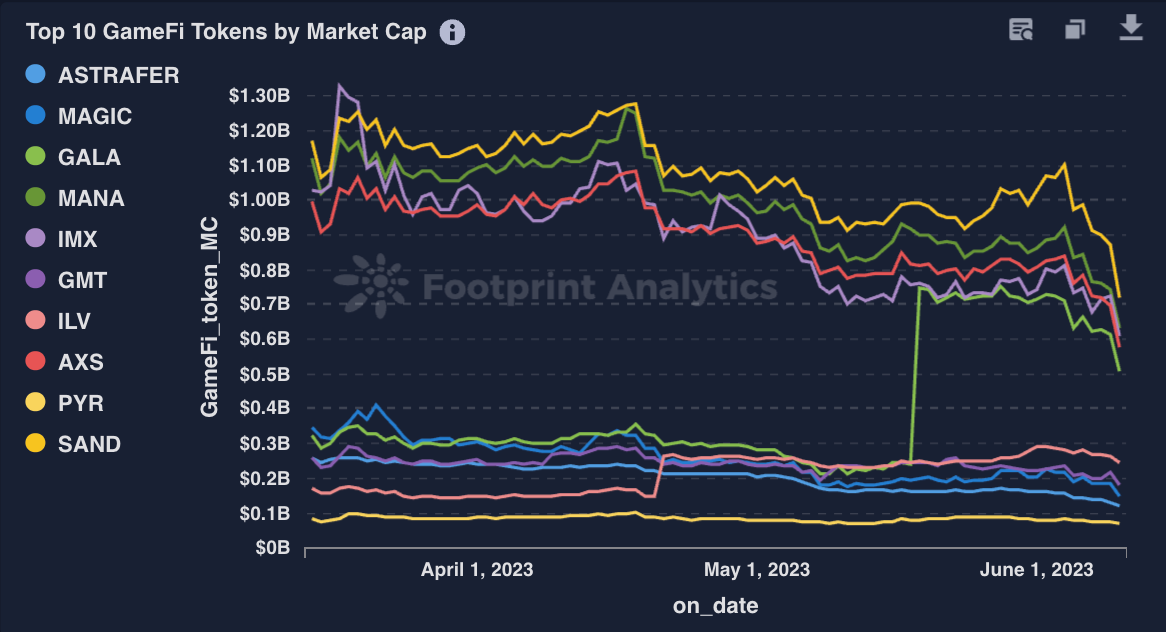Open the chart info tooltip
The image size is (1166, 632).
click(452, 31)
